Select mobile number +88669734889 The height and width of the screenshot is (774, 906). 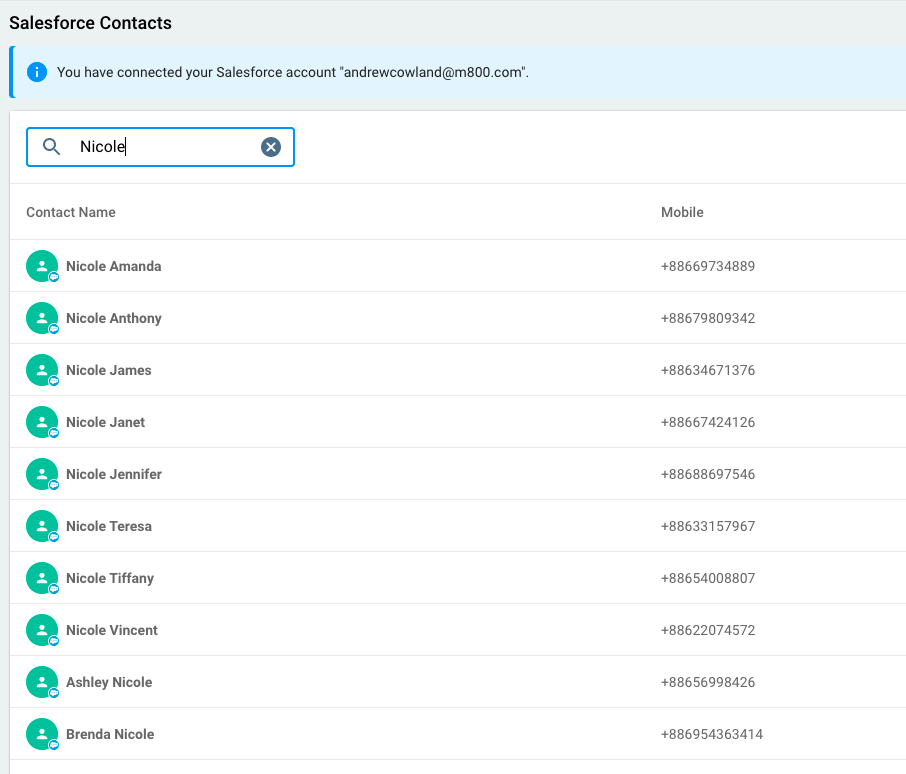(708, 266)
